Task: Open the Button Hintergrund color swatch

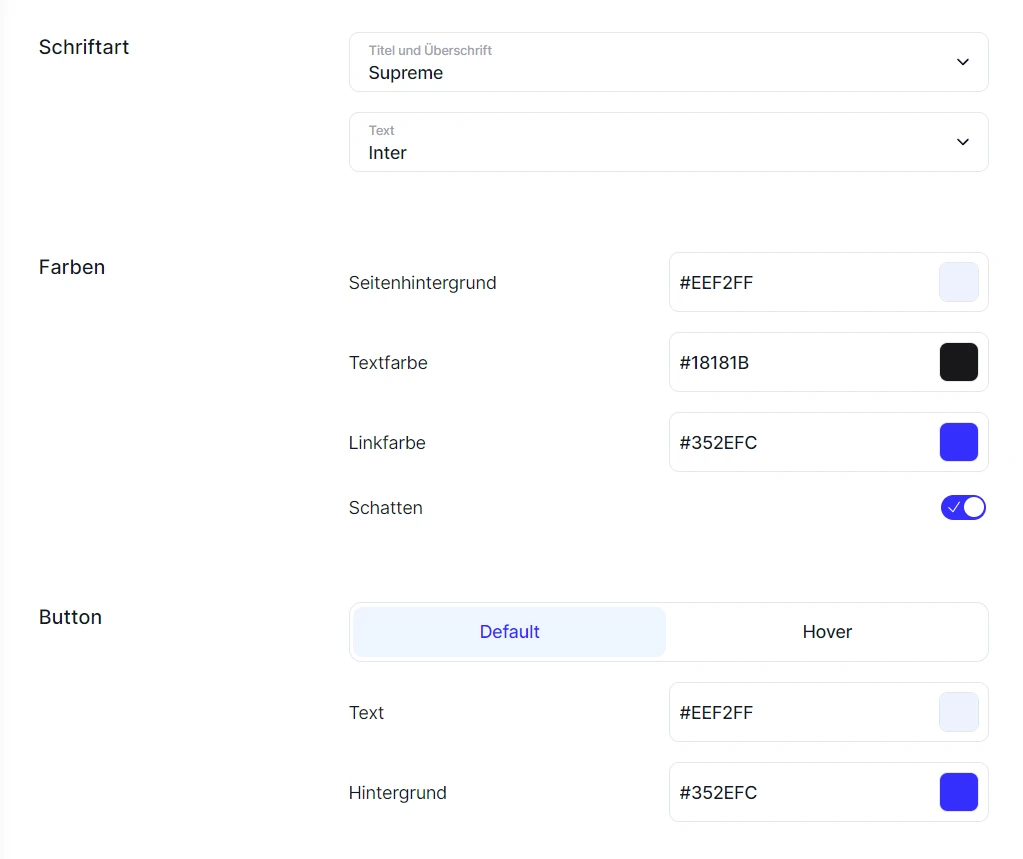Action: tap(958, 792)
